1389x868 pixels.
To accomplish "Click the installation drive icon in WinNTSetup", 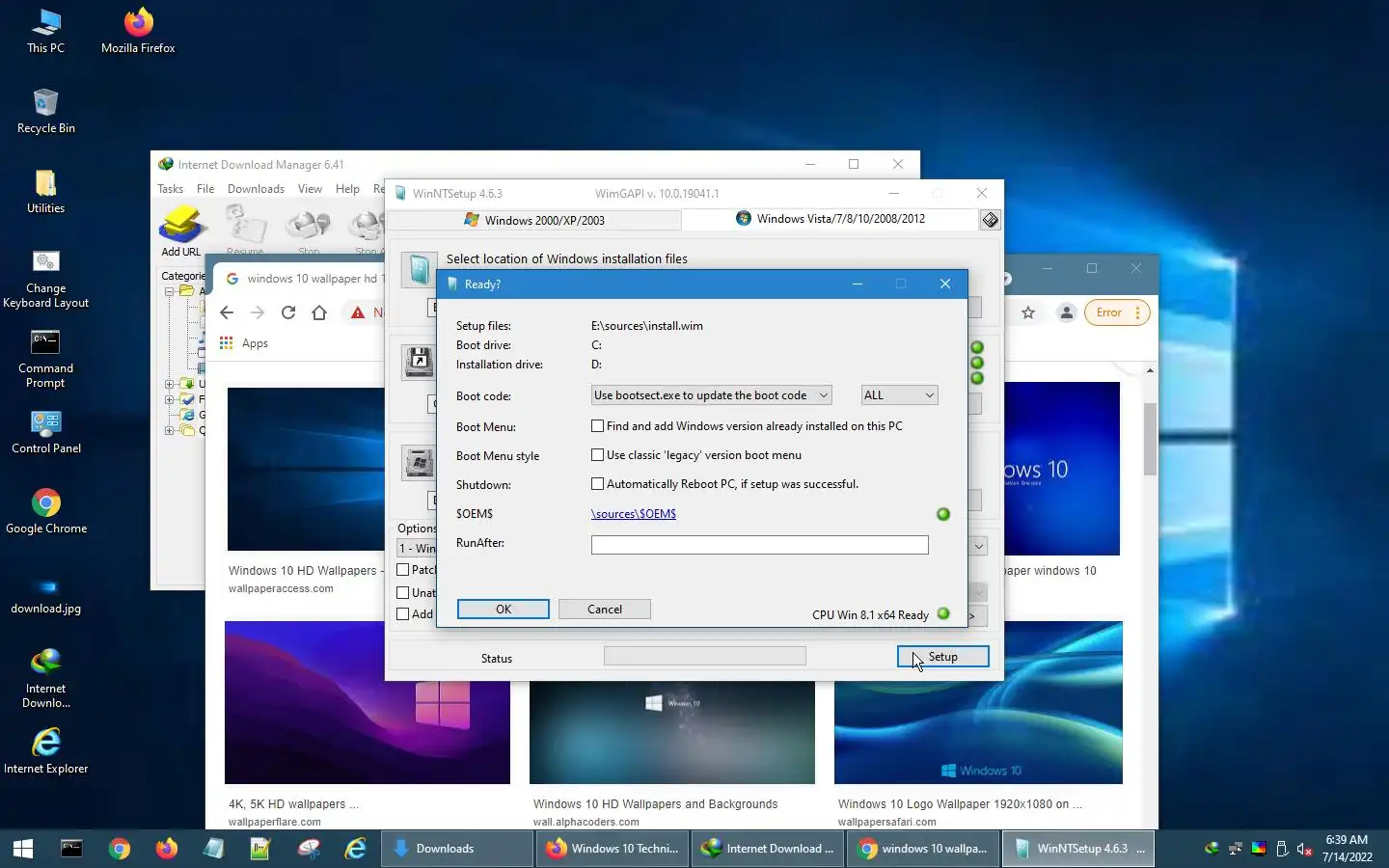I will tap(419, 463).
